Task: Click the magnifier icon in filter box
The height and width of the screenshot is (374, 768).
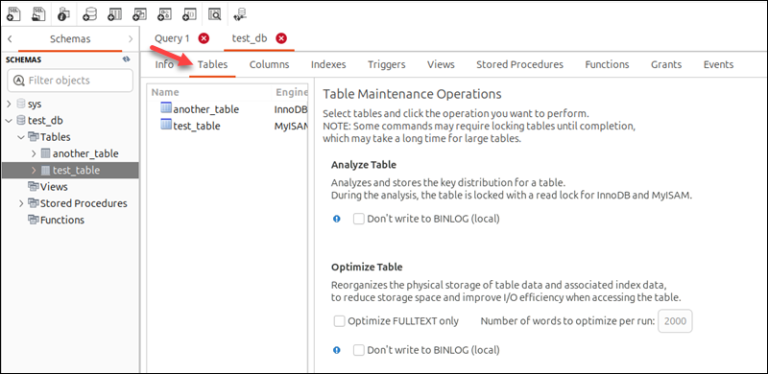Action: 19,80
